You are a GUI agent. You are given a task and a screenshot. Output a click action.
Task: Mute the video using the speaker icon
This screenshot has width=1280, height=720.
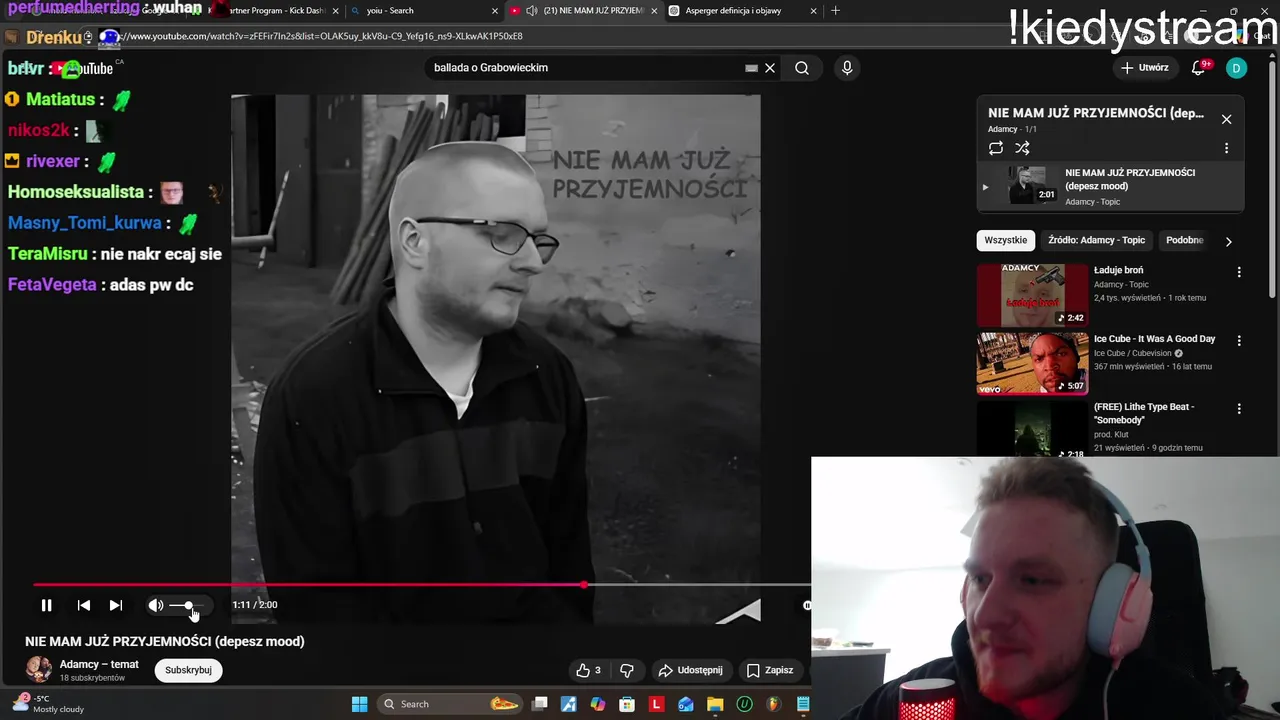(x=156, y=605)
